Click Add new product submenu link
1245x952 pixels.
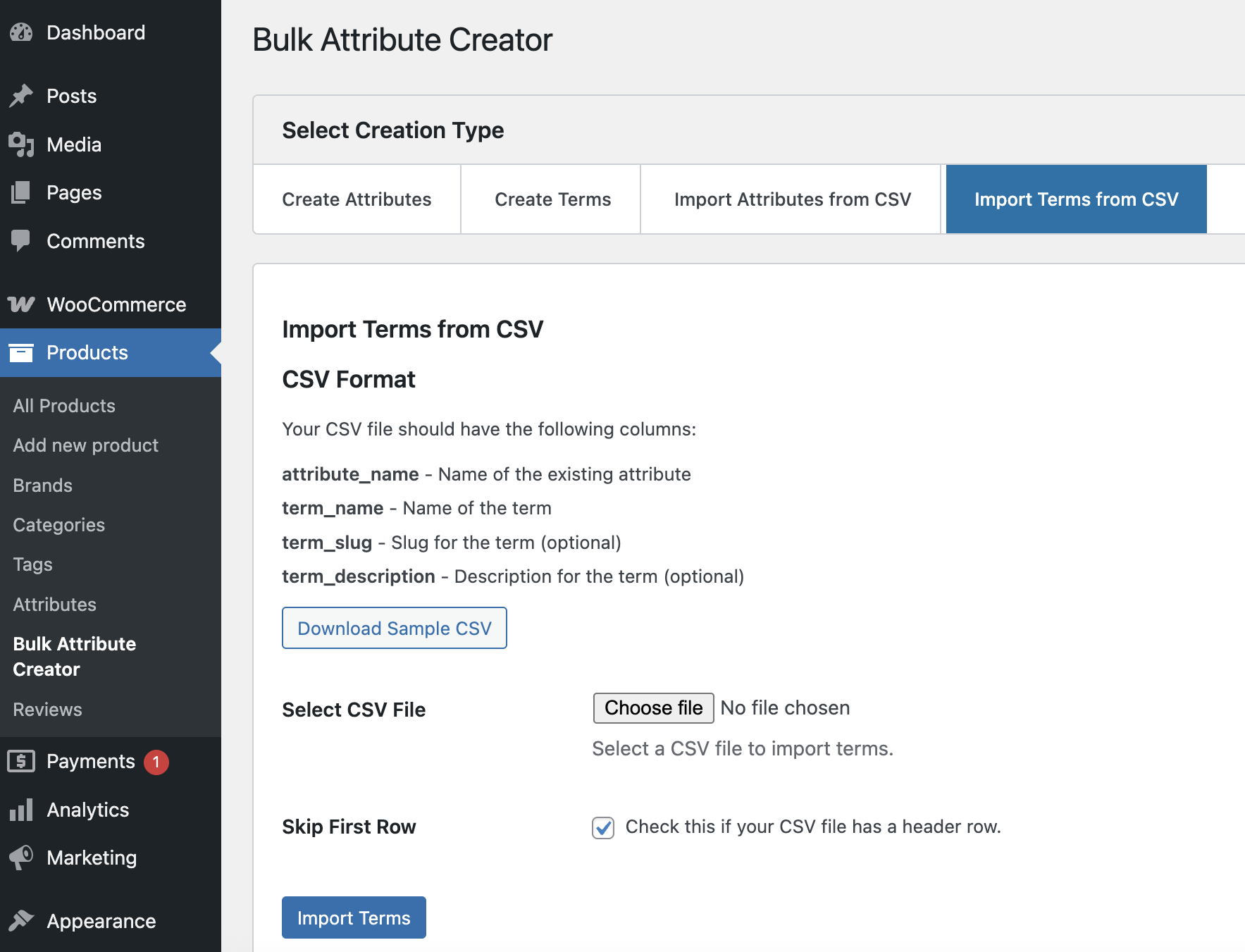click(x=86, y=445)
